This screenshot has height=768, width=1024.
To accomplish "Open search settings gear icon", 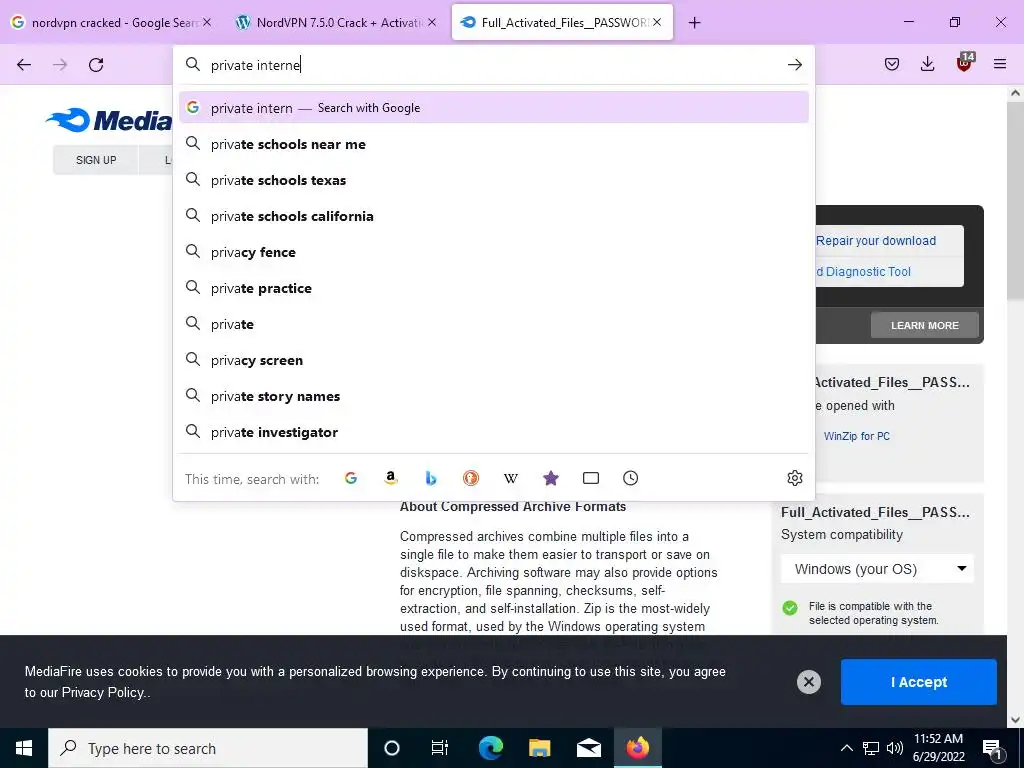I will pyautogui.click(x=794, y=478).
